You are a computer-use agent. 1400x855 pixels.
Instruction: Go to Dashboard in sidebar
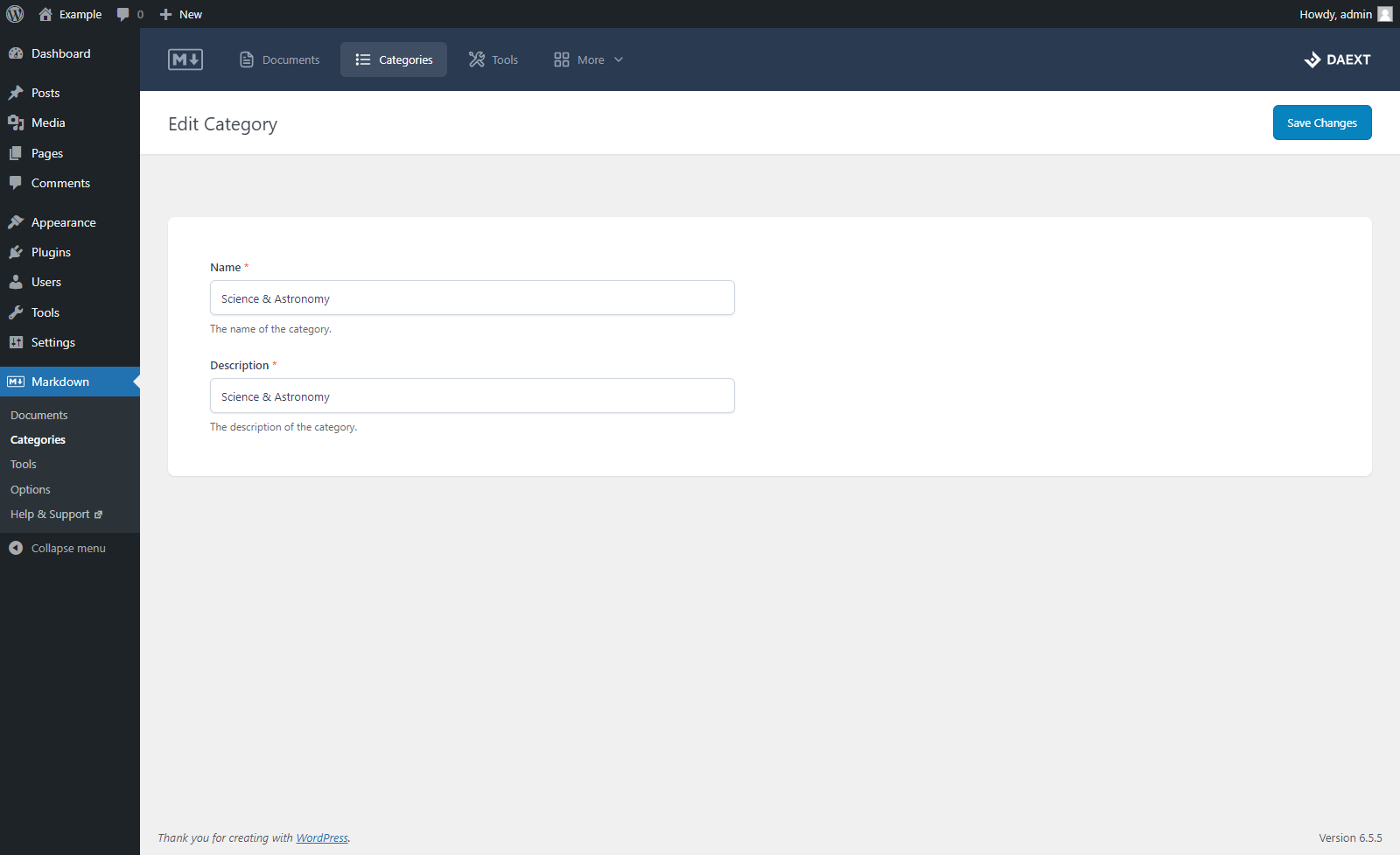pyautogui.click(x=60, y=53)
